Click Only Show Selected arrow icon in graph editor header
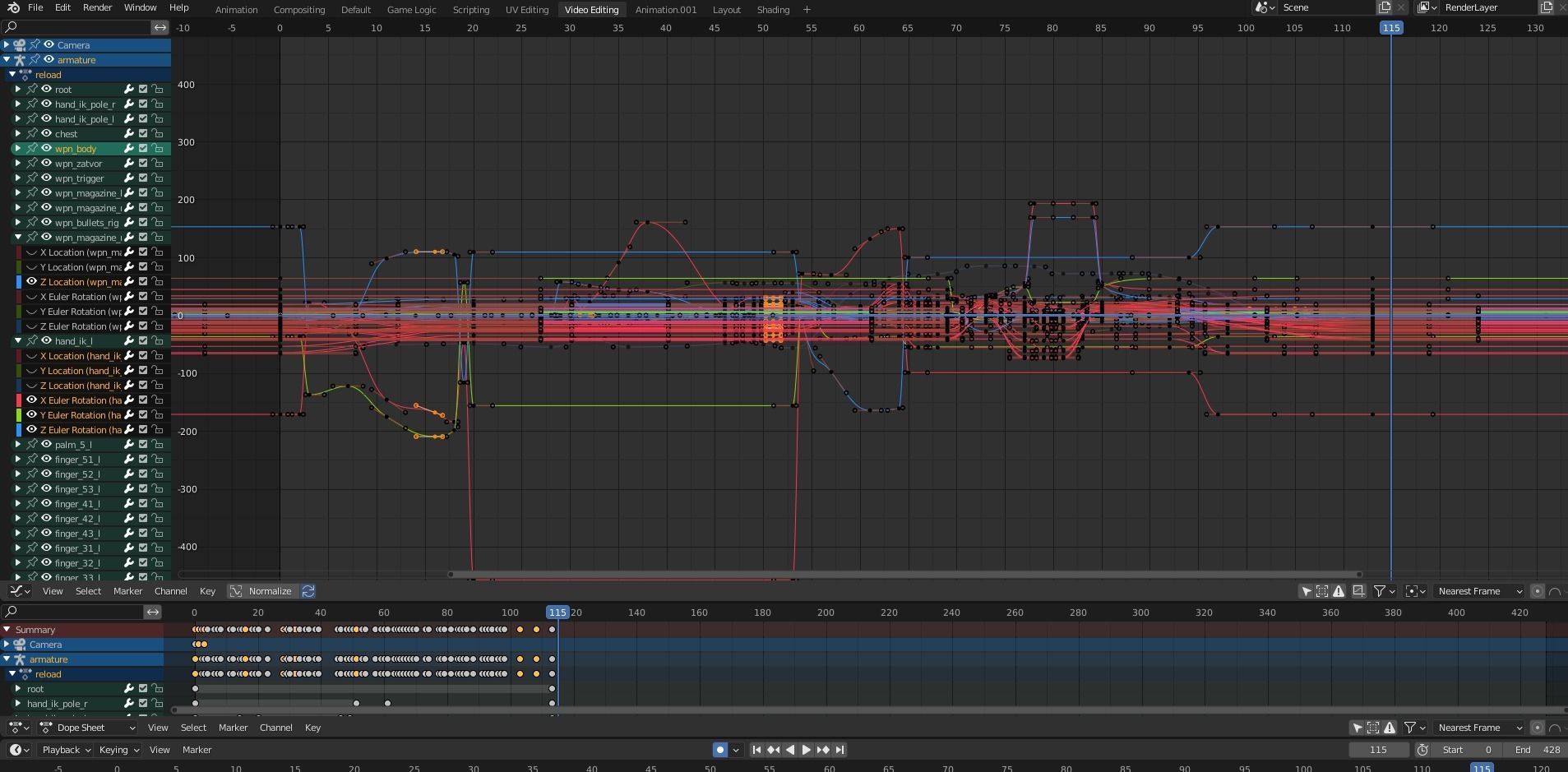Viewport: 1568px width, 772px height. (x=1306, y=591)
